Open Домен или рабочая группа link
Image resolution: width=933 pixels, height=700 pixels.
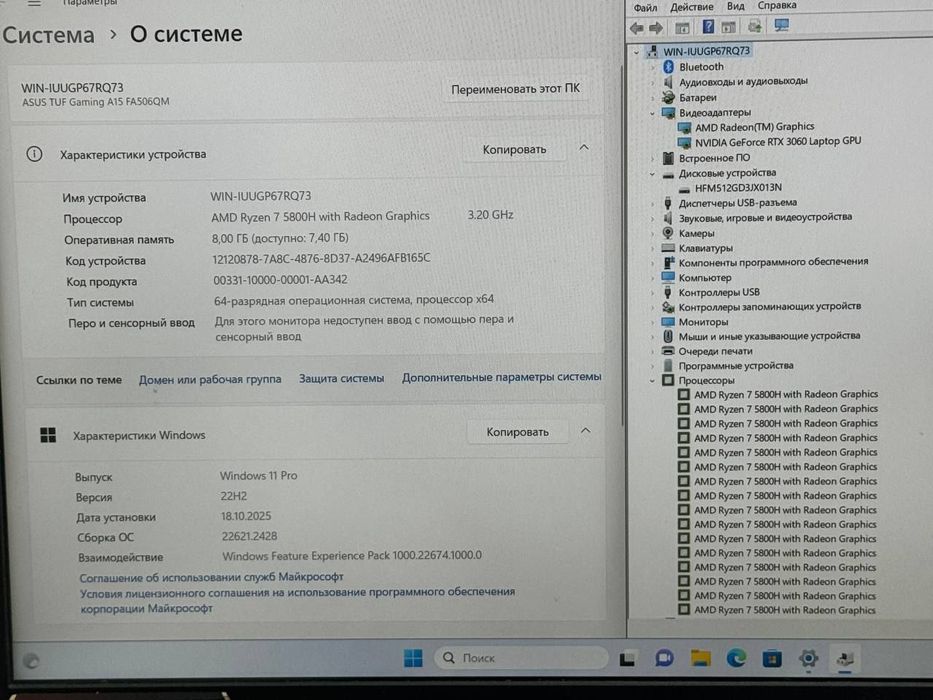coord(210,379)
